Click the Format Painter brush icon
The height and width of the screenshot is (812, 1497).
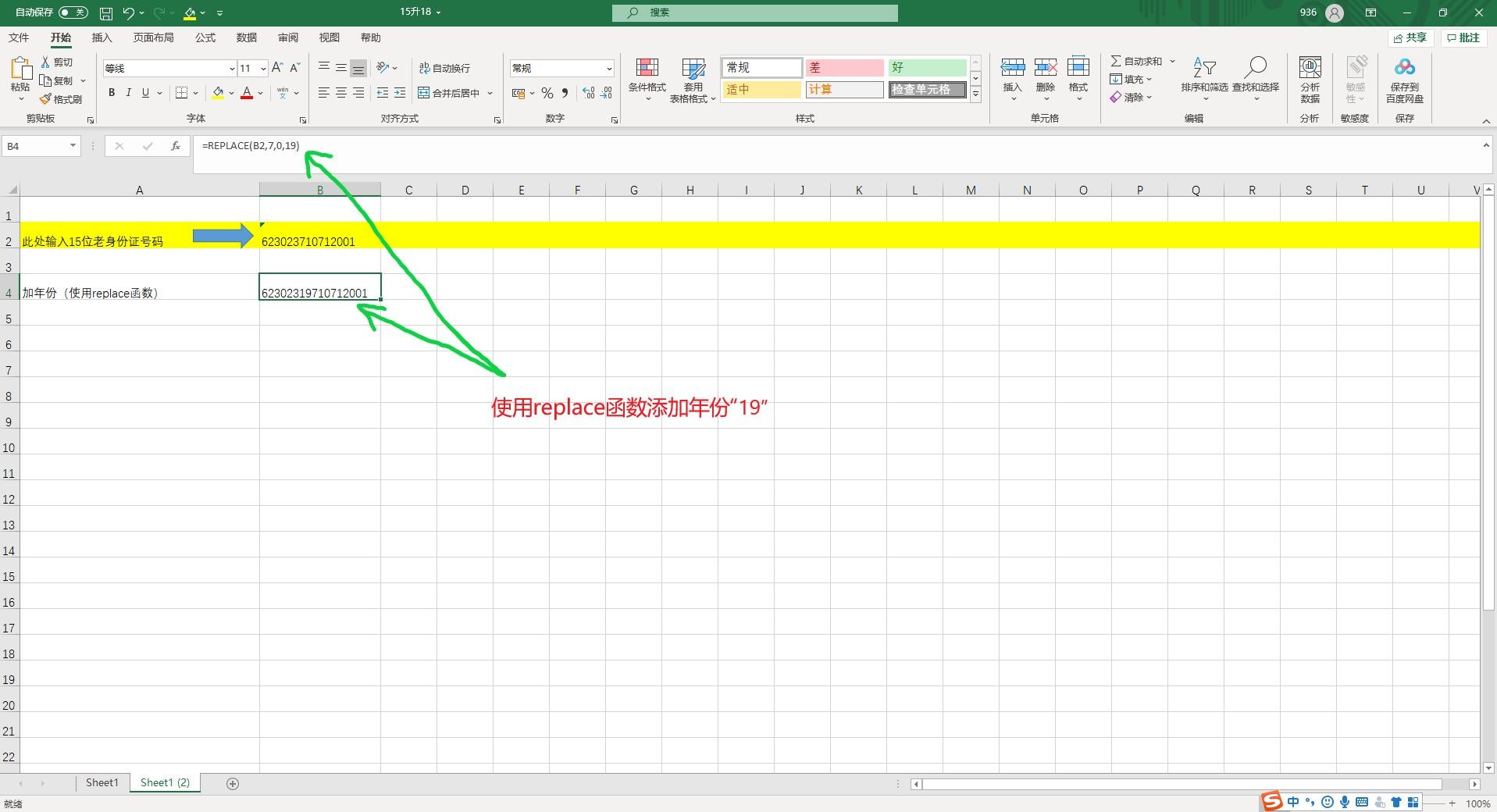pyautogui.click(x=46, y=99)
